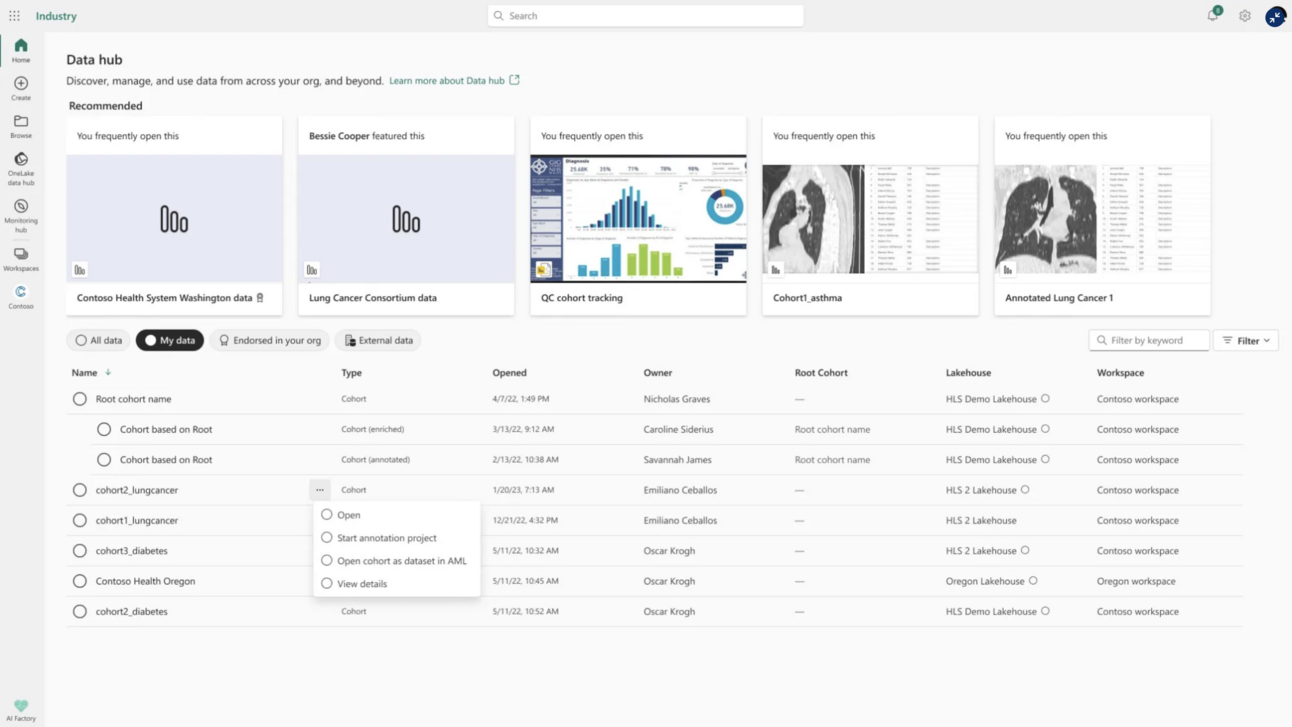This screenshot has height=727, width=1292.
Task: Select cohort2_diabetes row radio
Action: tap(80, 611)
